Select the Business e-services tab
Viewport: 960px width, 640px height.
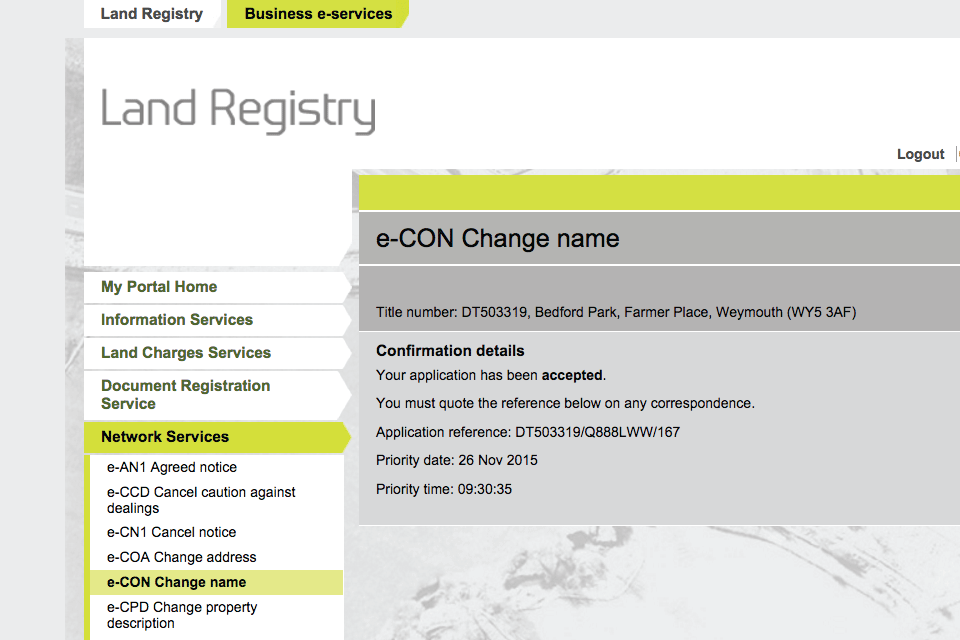tap(318, 14)
